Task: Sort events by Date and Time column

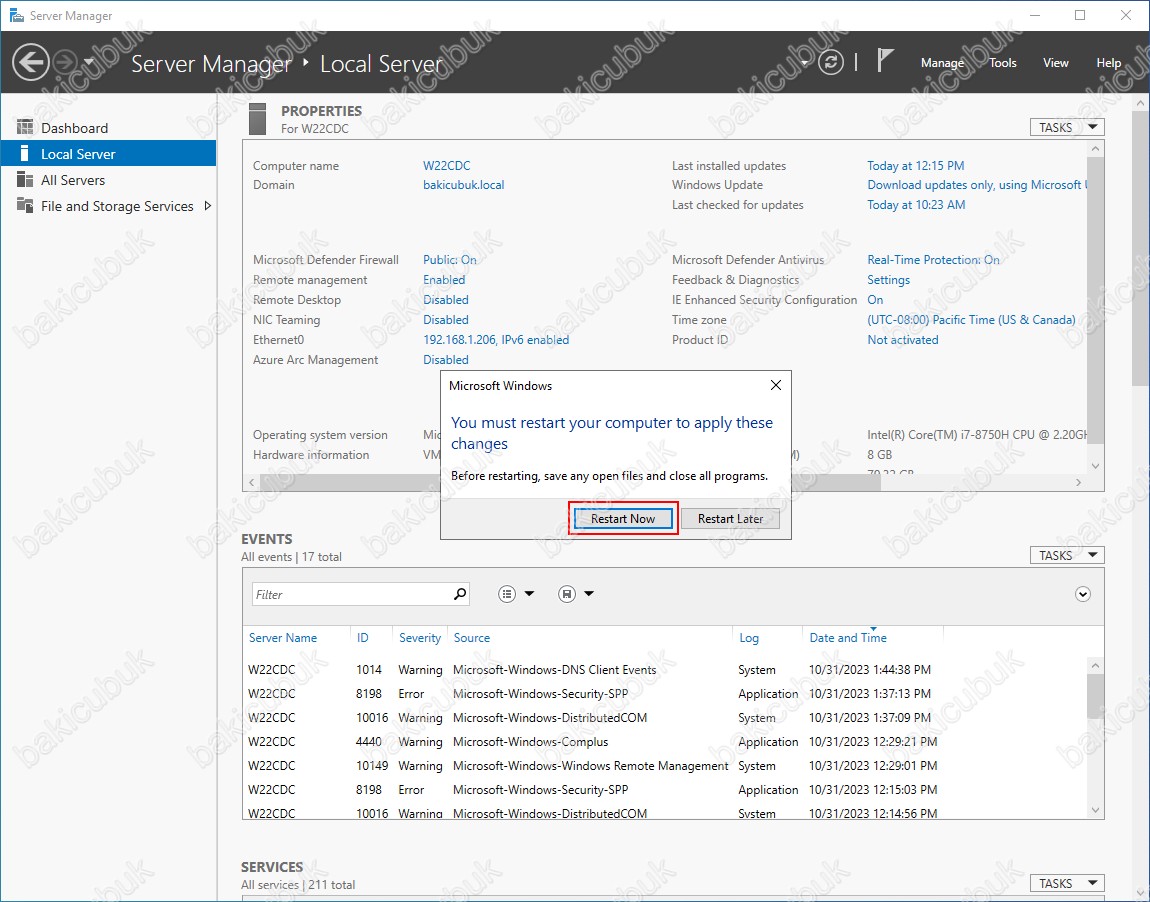Action: [848, 638]
